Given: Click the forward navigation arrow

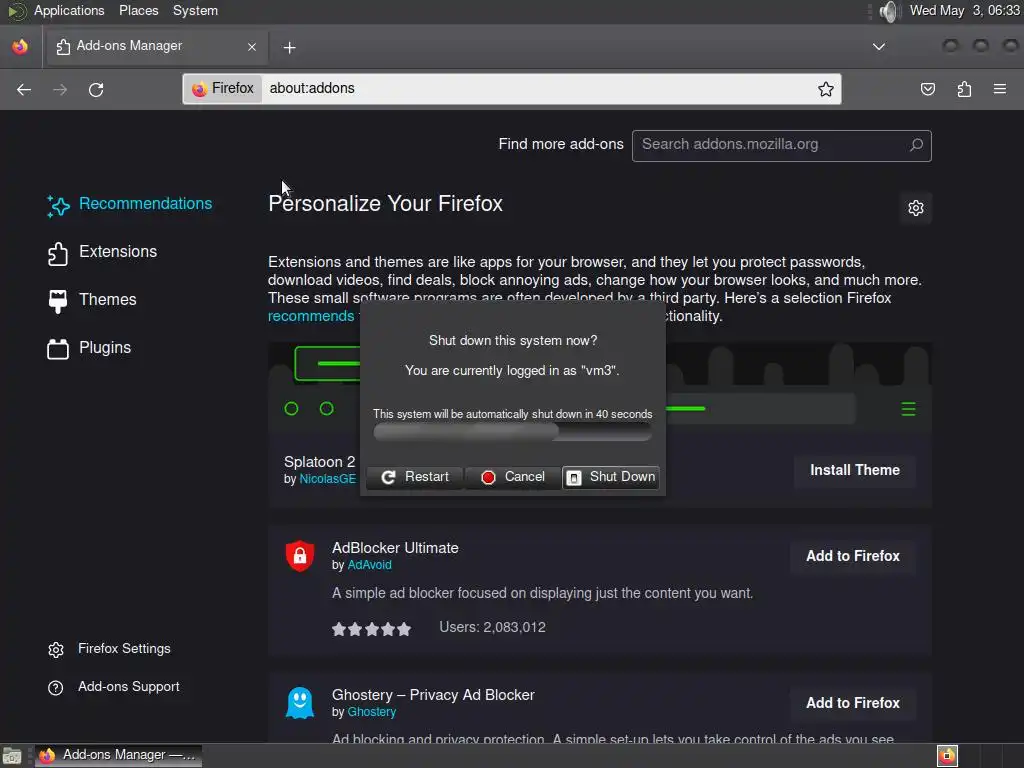Looking at the screenshot, I should point(60,89).
